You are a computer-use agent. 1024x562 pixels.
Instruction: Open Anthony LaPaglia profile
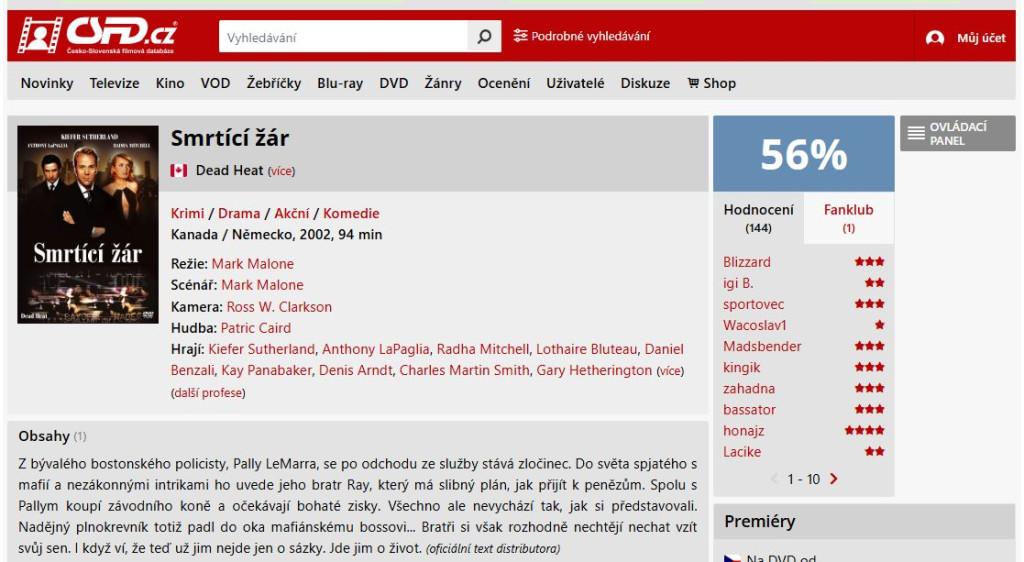click(376, 349)
